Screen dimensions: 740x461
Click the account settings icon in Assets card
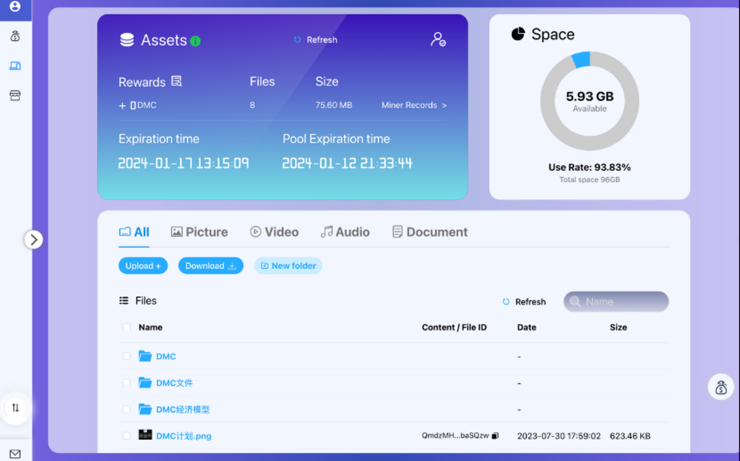[438, 40]
